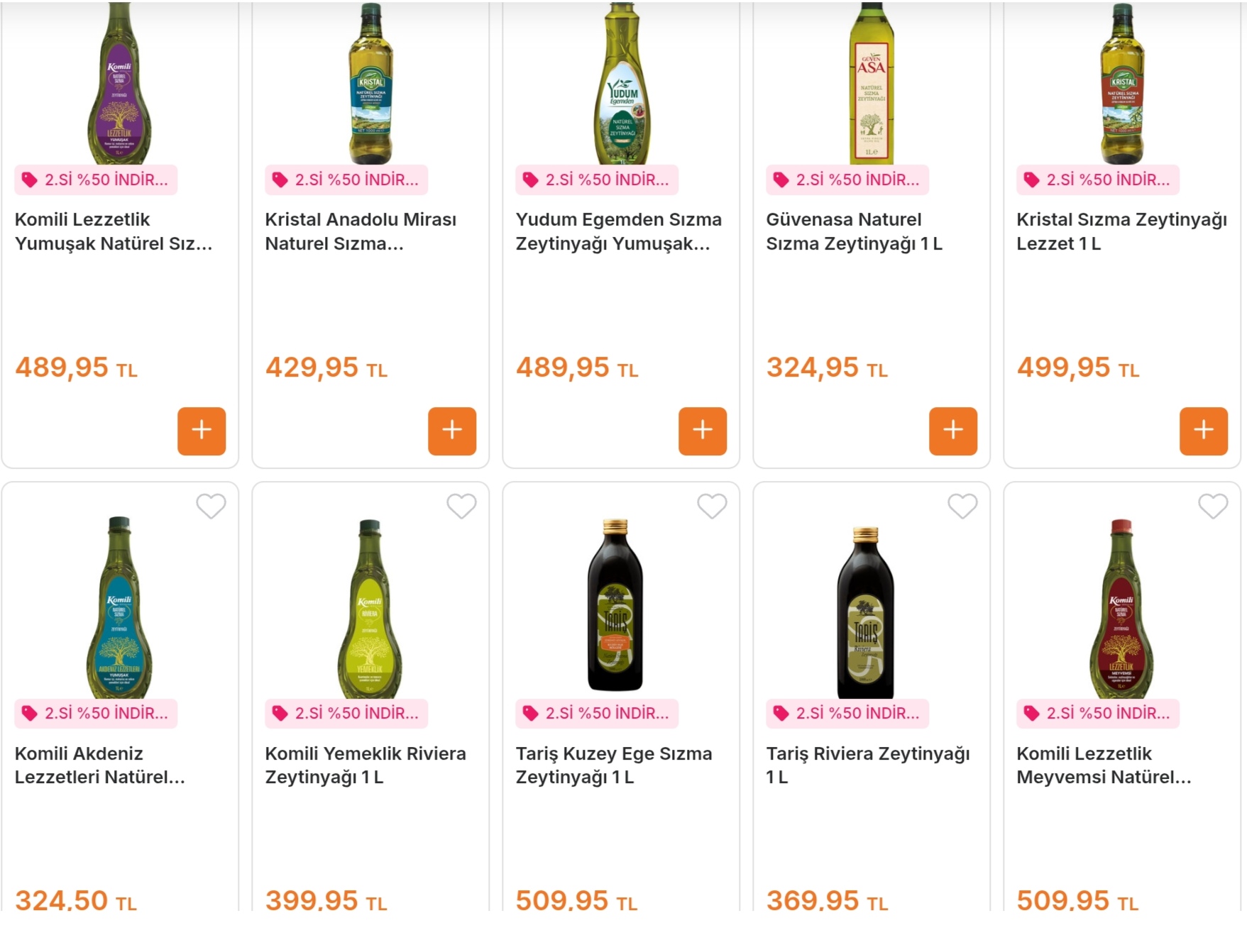Open Kristal Sızma Zeytinyağı Lezzet 1 L link

(x=1121, y=232)
